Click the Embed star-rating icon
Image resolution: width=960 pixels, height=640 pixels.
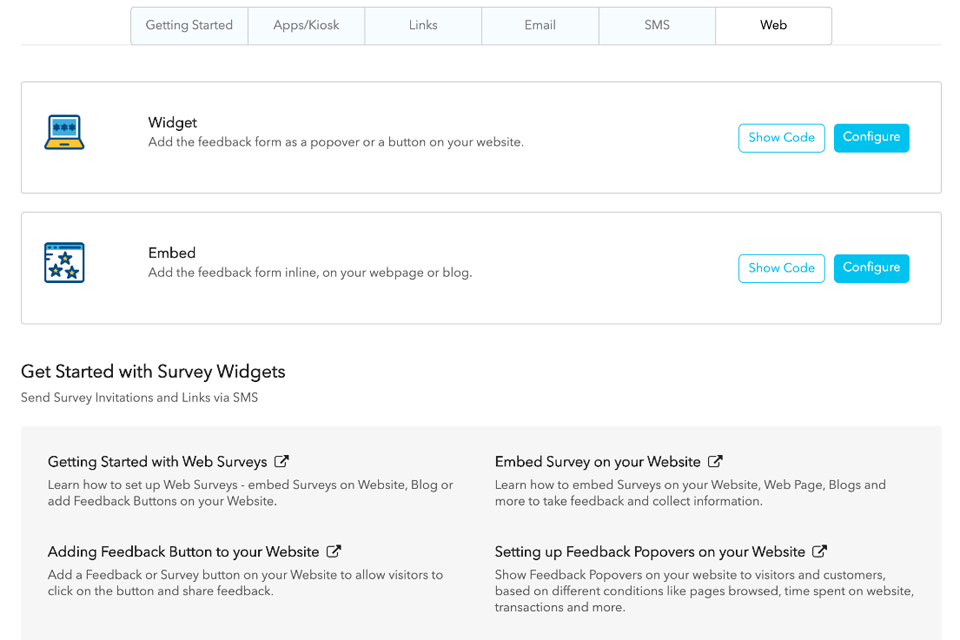pyautogui.click(x=64, y=263)
